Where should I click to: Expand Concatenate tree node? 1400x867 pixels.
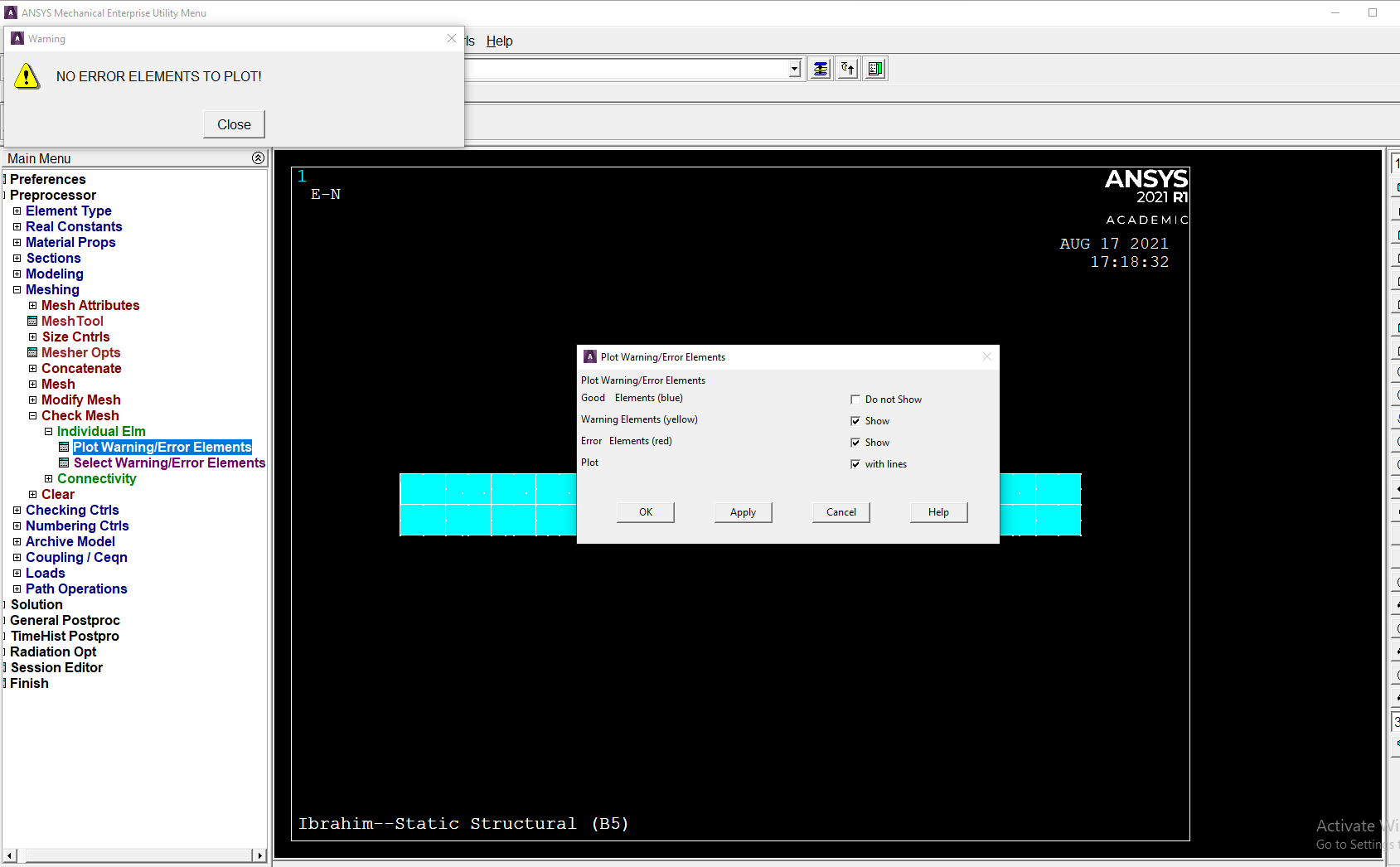(x=32, y=369)
